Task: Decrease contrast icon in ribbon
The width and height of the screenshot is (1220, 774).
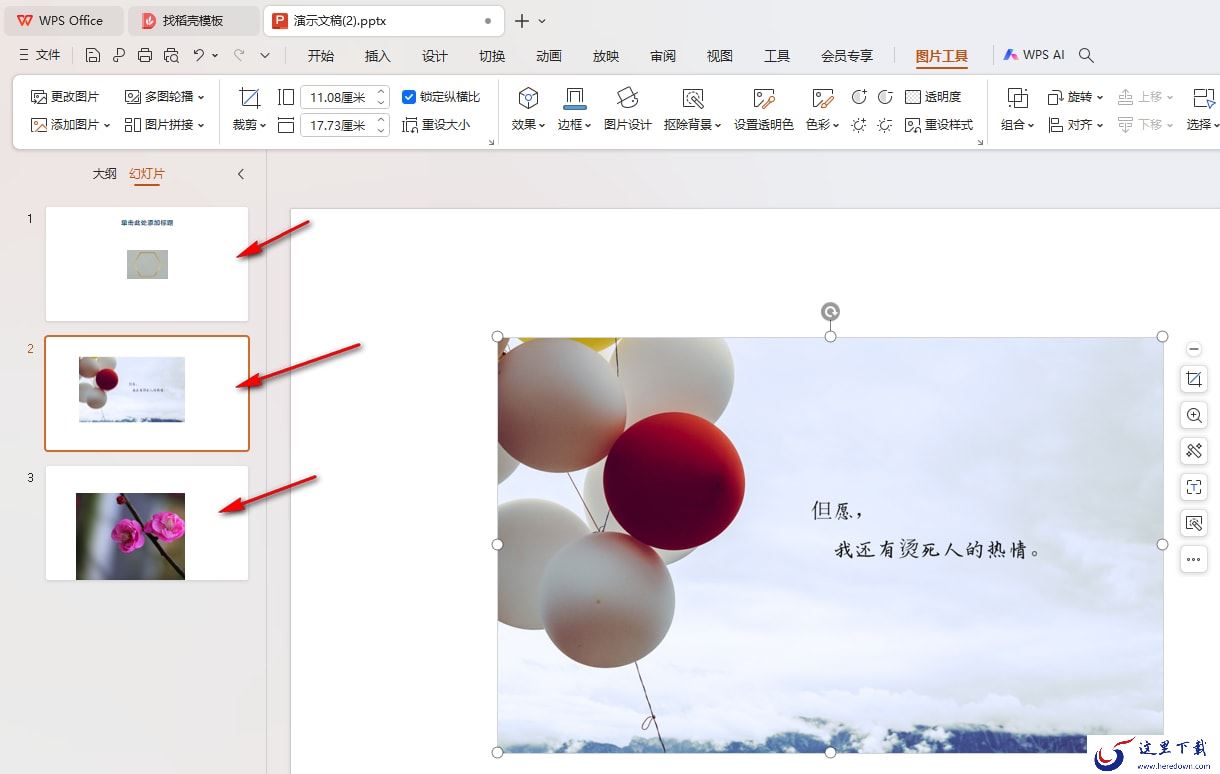Action: pyautogui.click(x=885, y=97)
